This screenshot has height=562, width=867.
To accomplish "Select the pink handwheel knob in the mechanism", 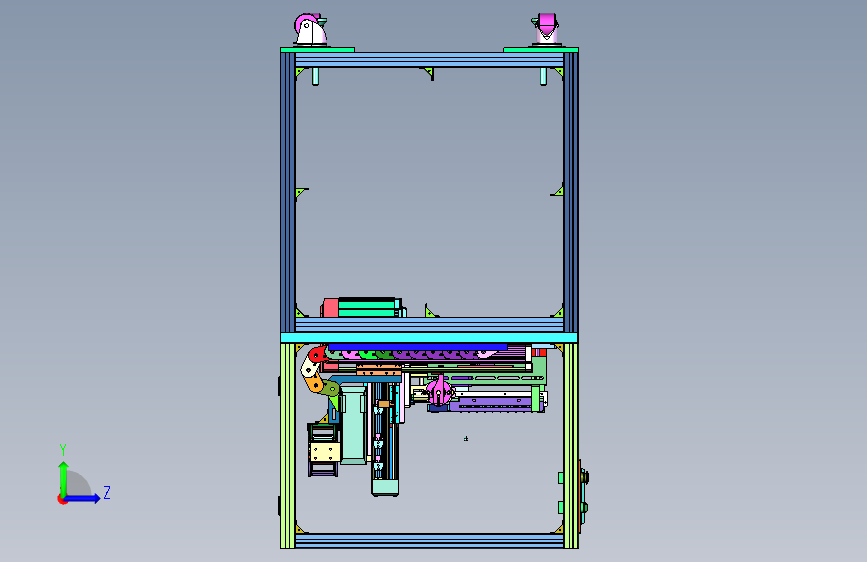I will pyautogui.click(x=439, y=391).
